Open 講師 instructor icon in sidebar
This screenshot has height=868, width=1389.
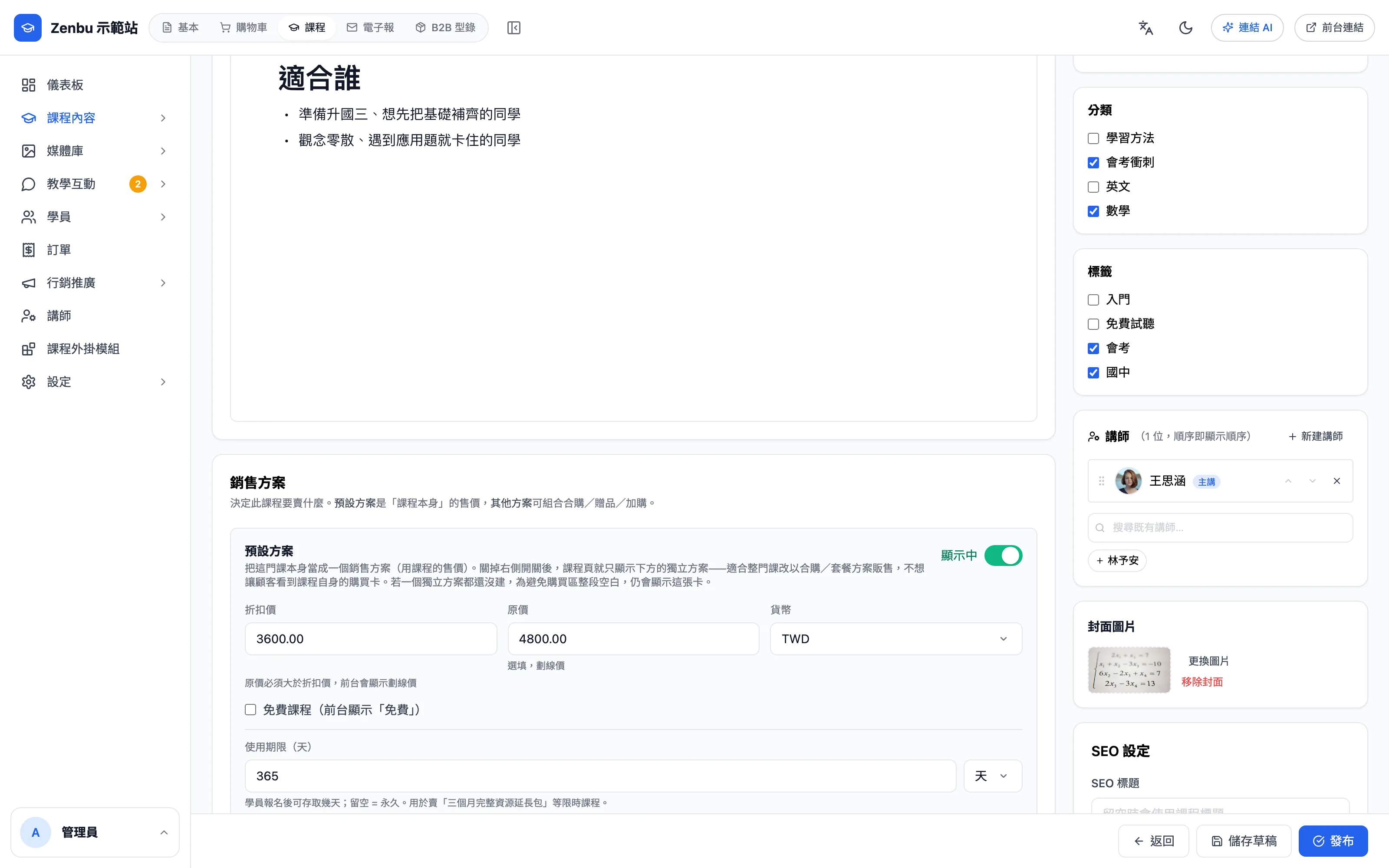coord(29,316)
